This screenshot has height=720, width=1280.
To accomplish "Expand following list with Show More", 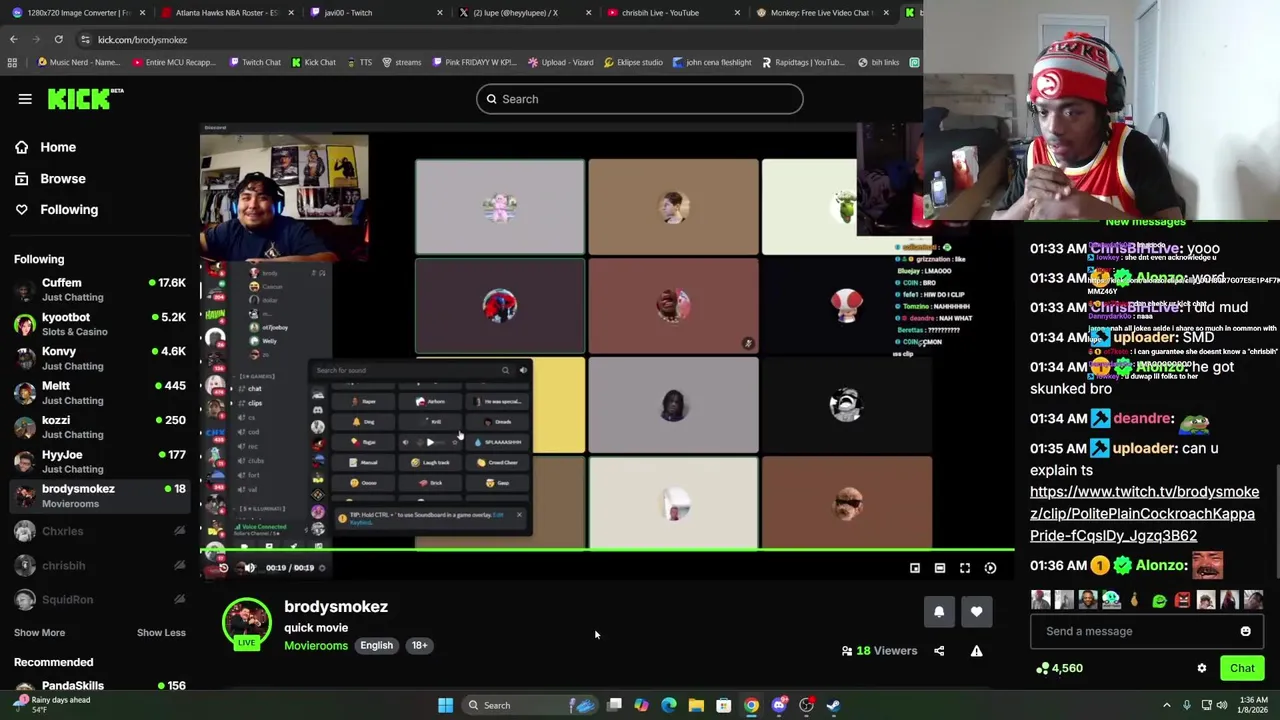I will click(x=39, y=632).
